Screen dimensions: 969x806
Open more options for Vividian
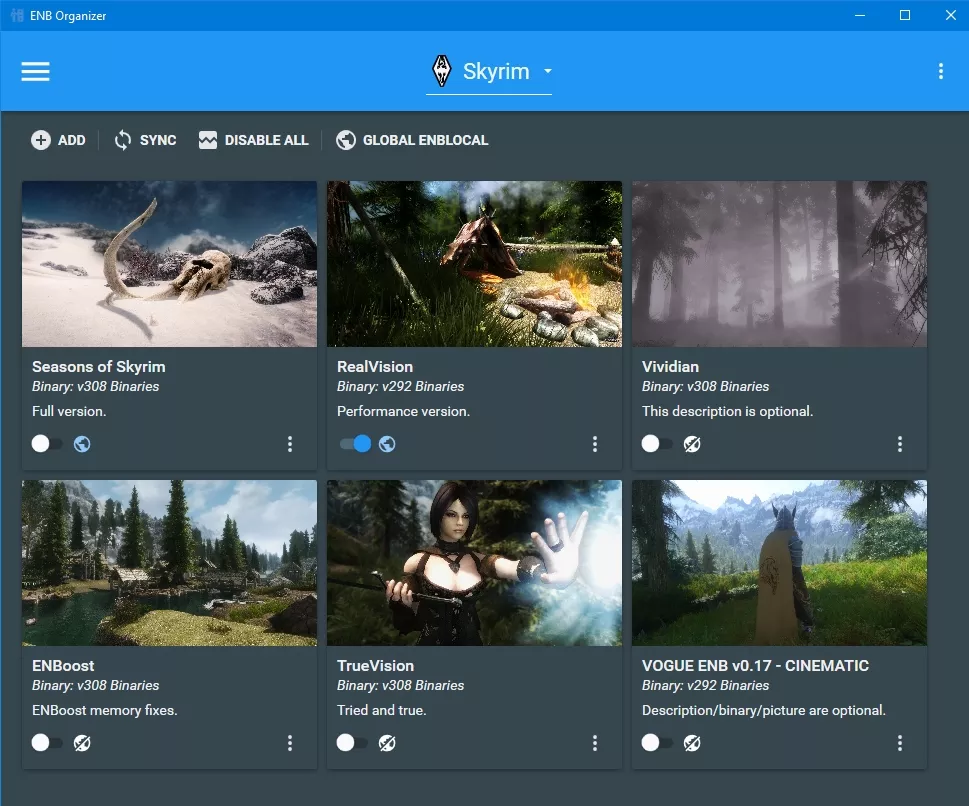(900, 444)
